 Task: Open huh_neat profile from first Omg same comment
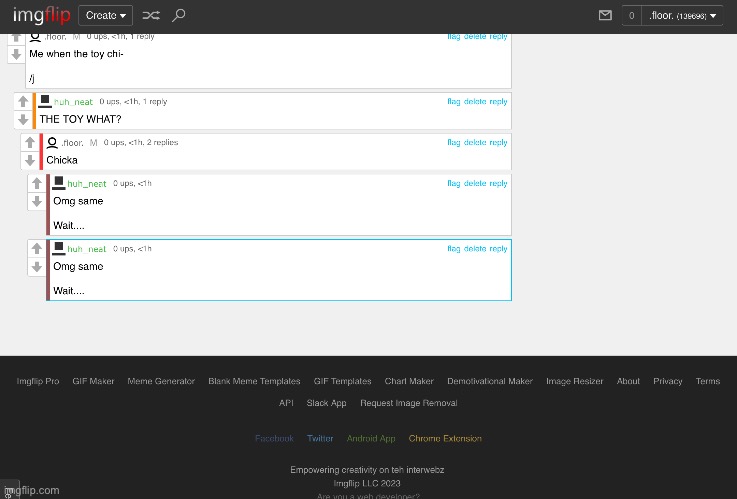pyautogui.click(x=86, y=184)
